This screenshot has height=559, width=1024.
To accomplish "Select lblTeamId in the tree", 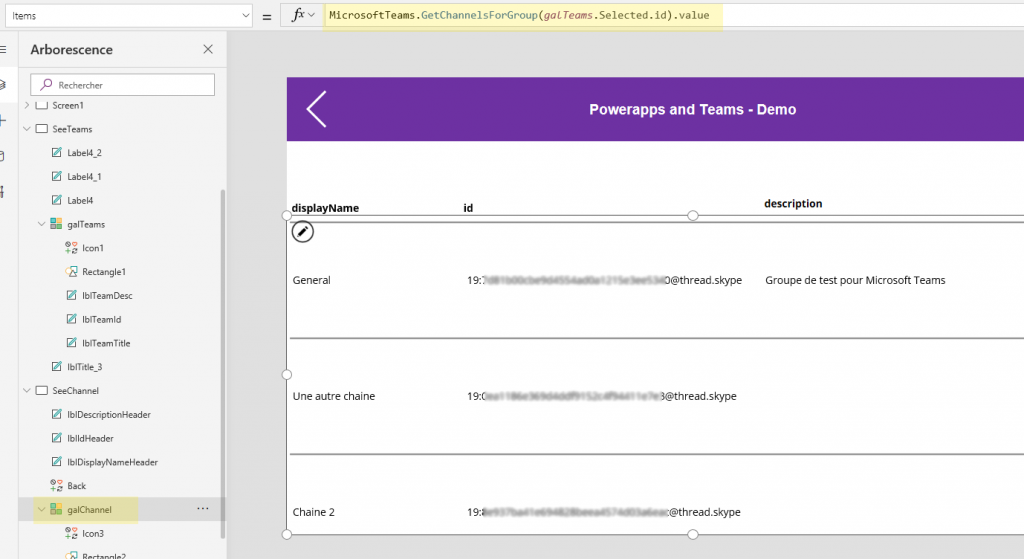I will (x=101, y=320).
